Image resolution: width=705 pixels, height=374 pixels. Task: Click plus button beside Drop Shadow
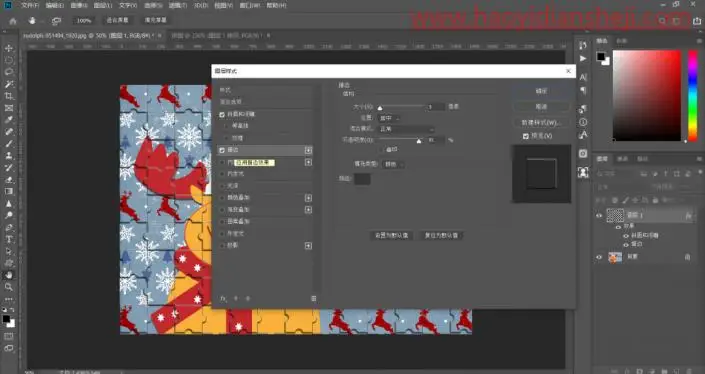pyautogui.click(x=308, y=246)
